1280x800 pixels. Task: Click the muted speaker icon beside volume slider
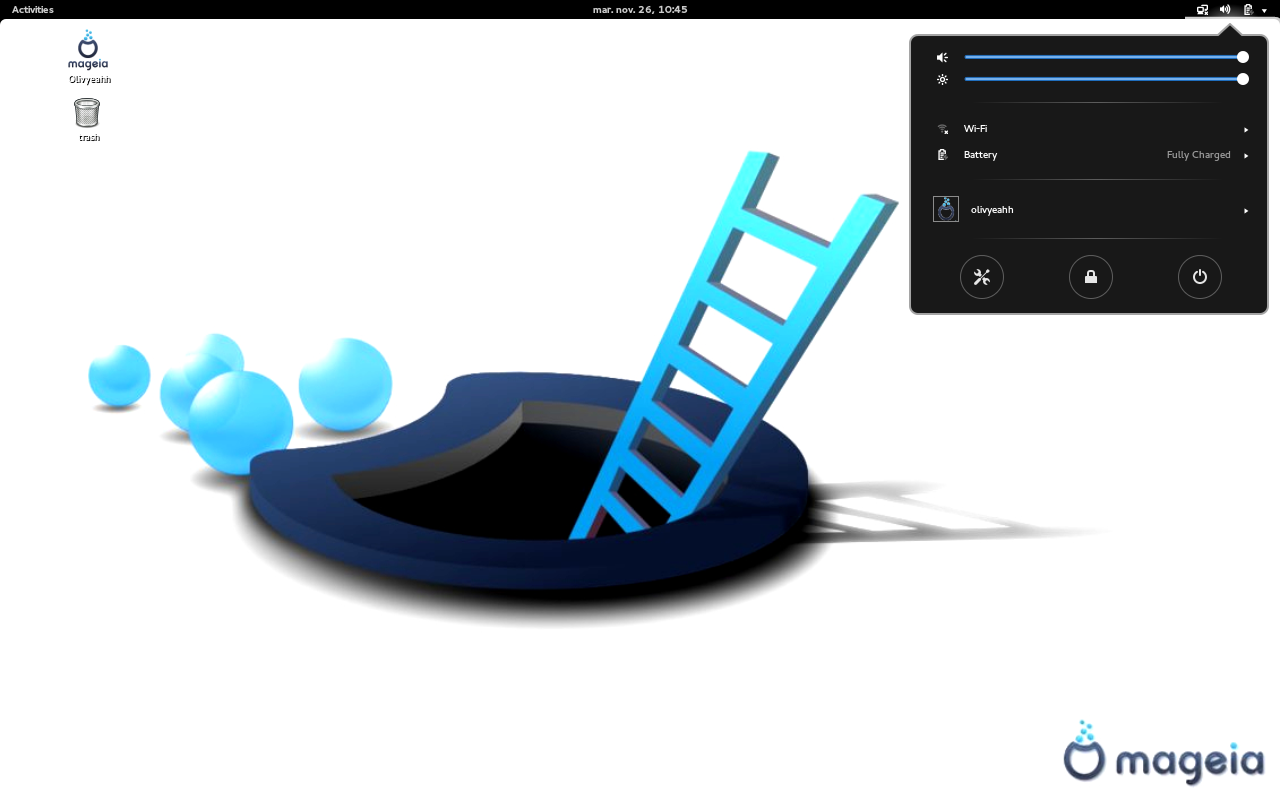[x=942, y=58]
